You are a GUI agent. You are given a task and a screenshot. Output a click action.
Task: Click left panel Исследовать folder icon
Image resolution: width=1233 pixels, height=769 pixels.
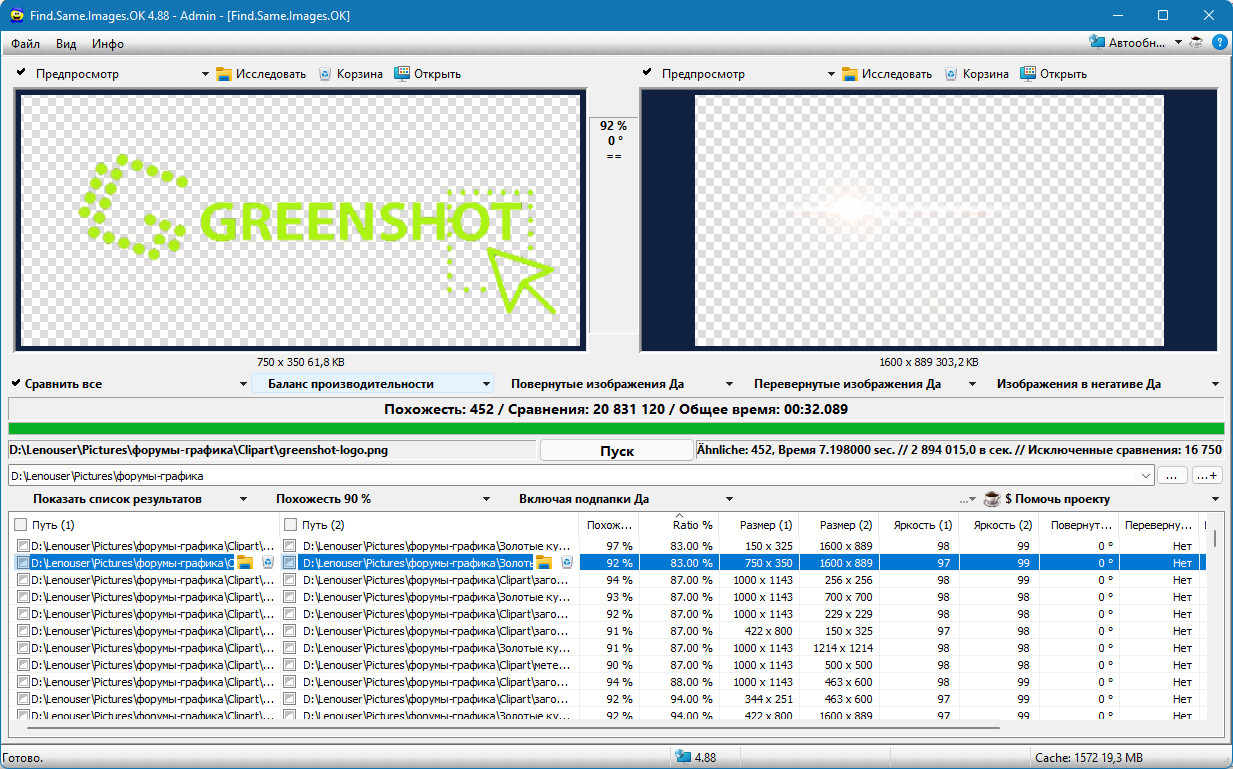point(224,74)
